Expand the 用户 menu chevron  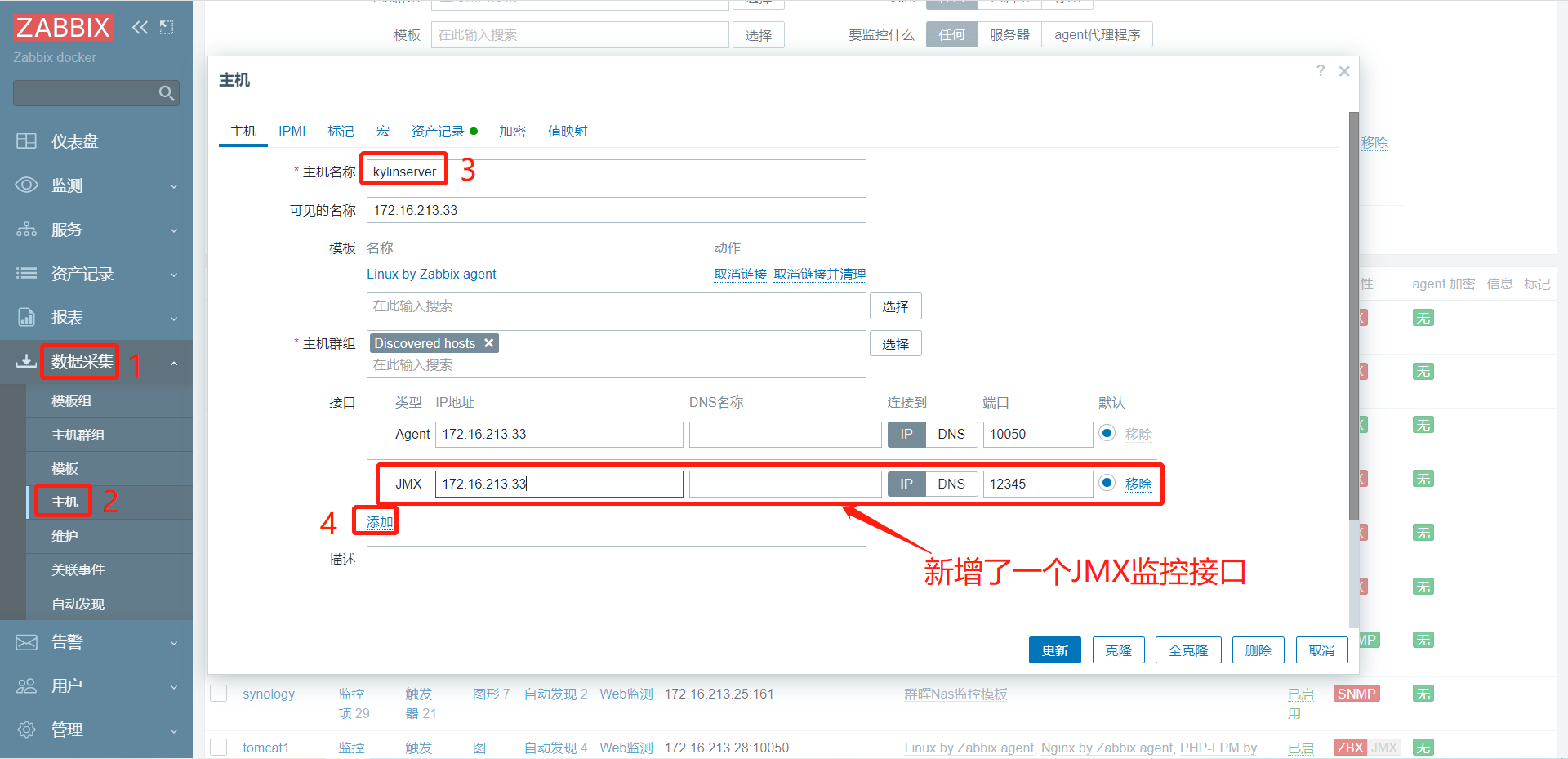(x=174, y=688)
